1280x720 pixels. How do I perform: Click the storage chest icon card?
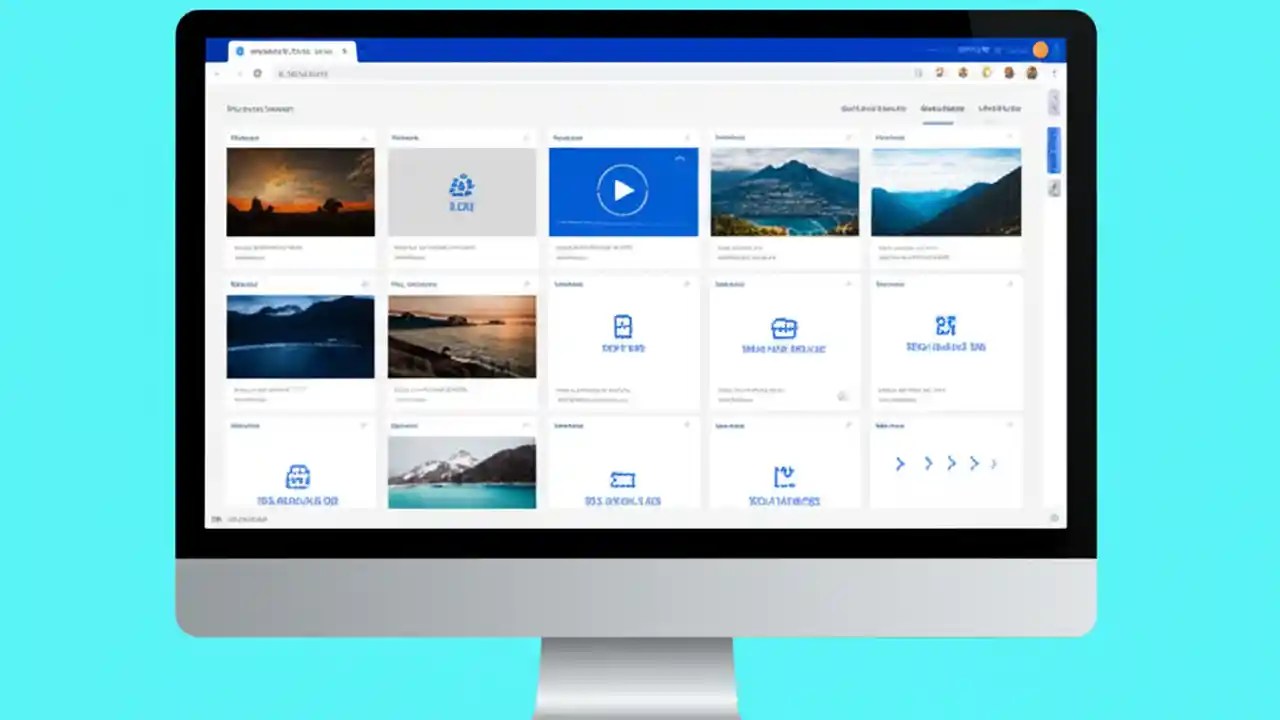click(784, 327)
